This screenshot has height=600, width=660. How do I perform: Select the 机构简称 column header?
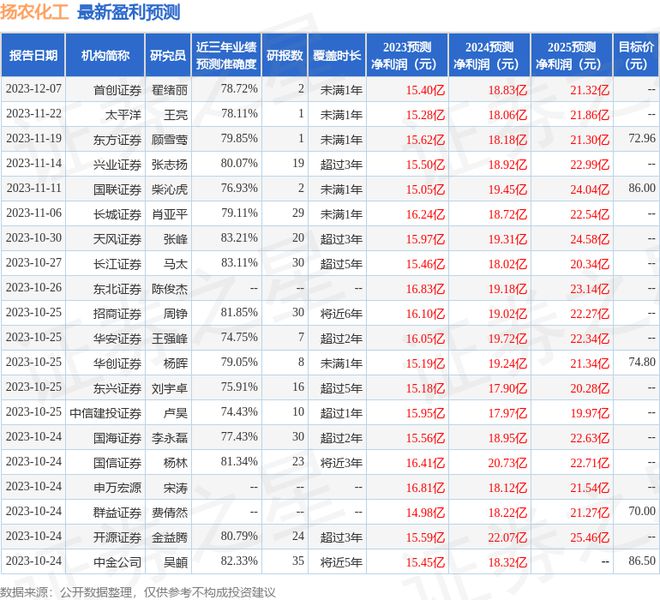(x=105, y=55)
